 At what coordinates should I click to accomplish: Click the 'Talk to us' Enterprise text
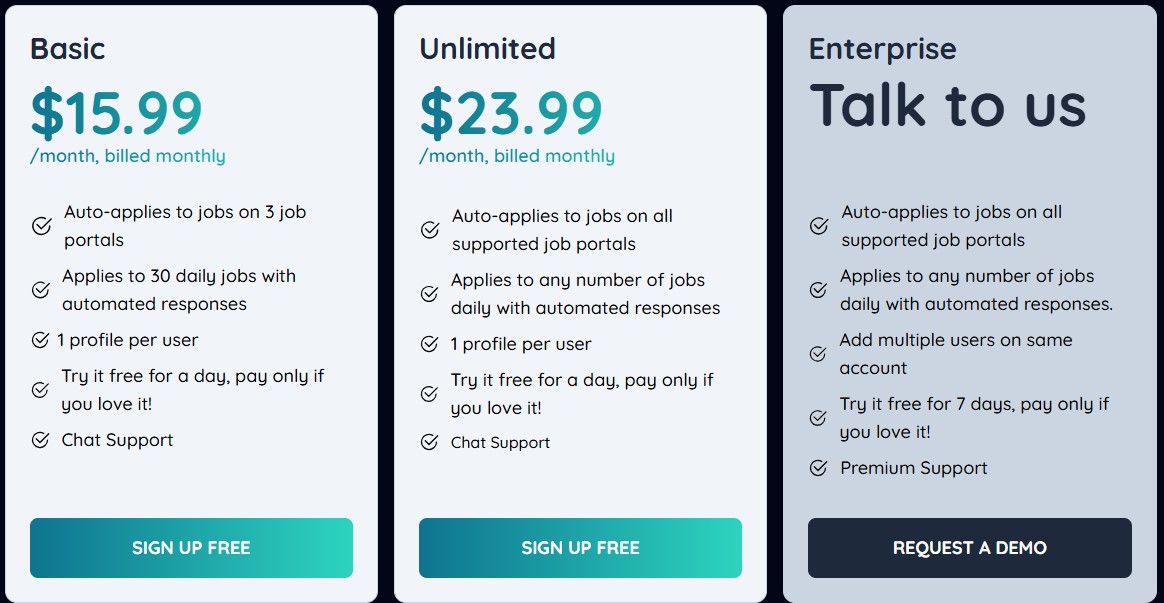coord(950,103)
